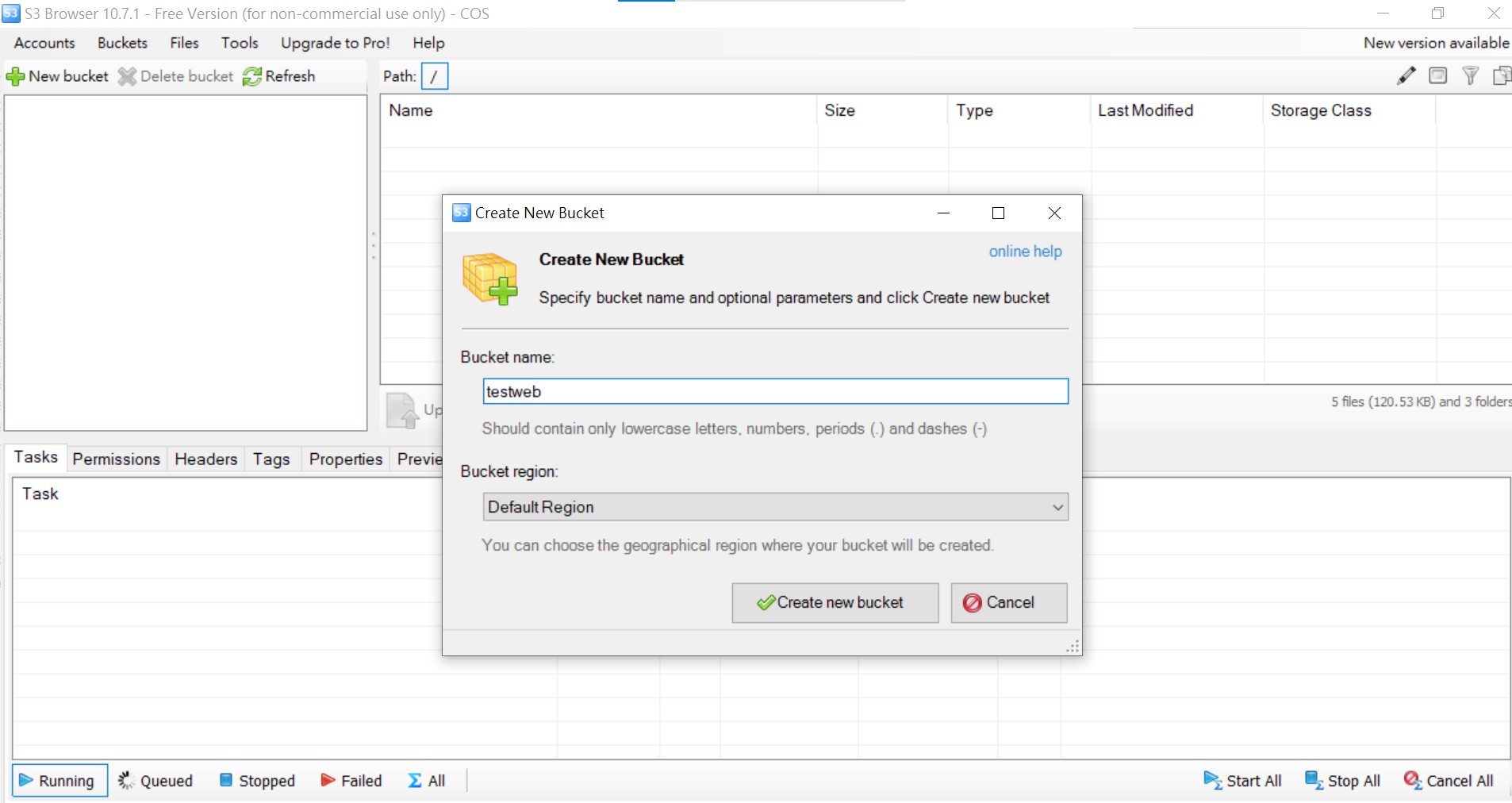Sort files by Size column
Screen dimensions: 1512x803
point(883,110)
